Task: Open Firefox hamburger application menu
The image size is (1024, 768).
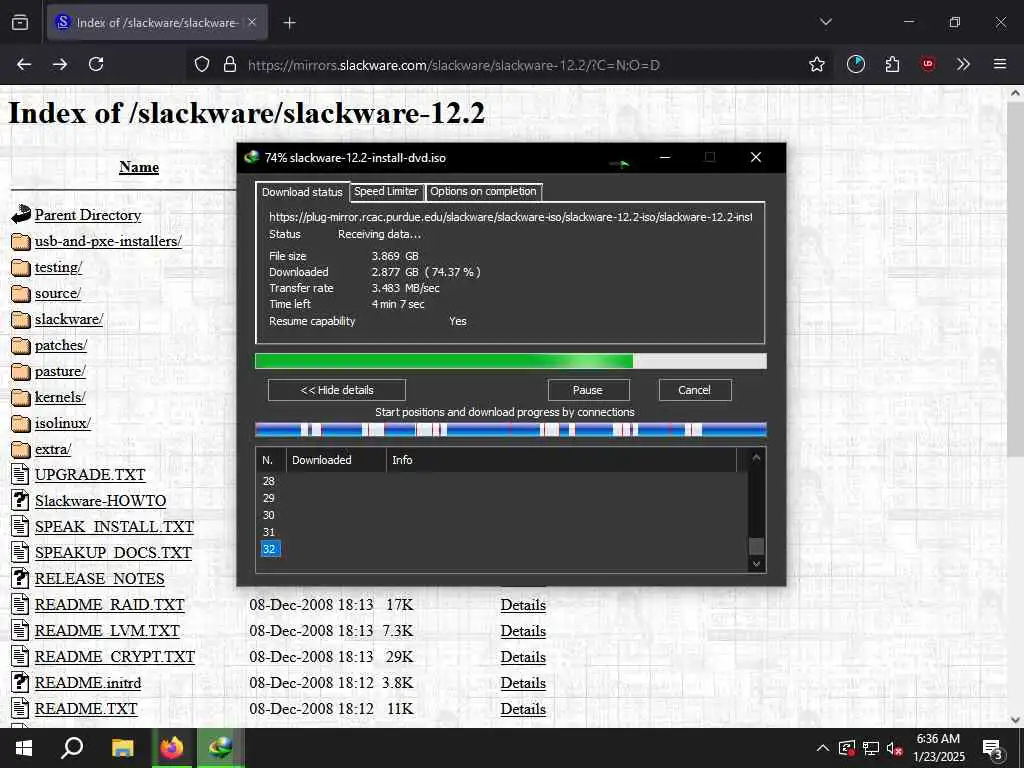Action: click(x=999, y=64)
